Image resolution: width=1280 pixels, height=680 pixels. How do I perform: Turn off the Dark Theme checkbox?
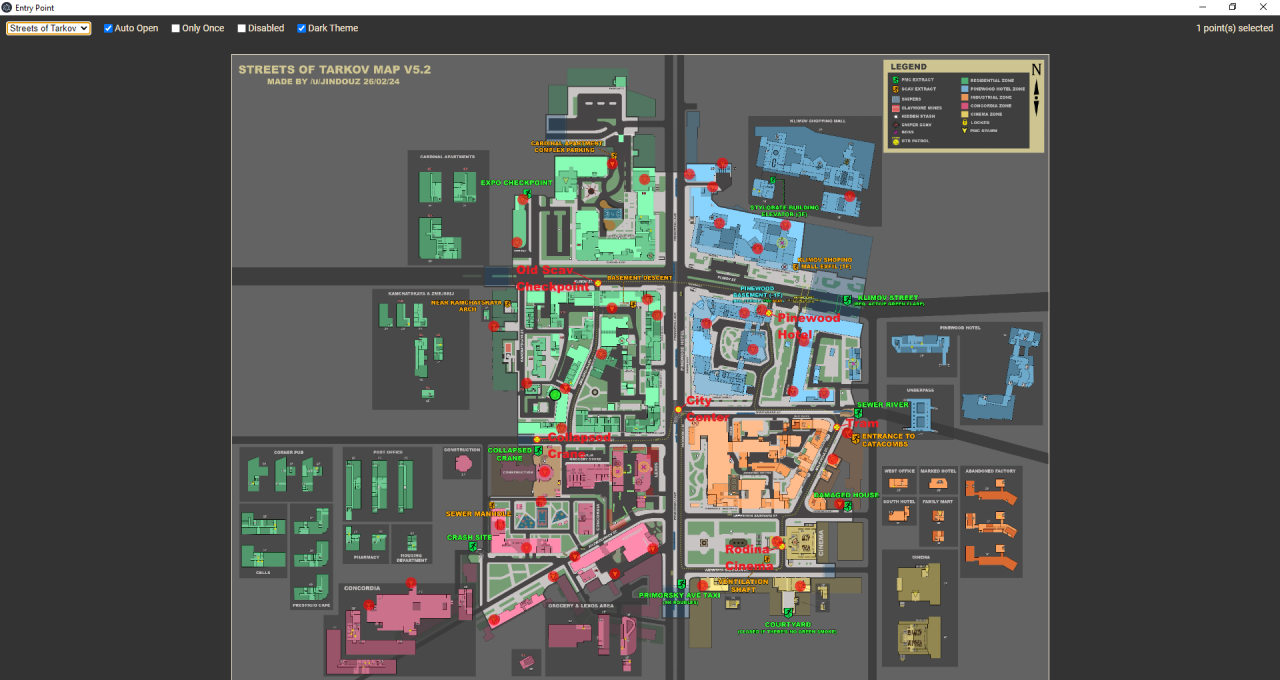tap(302, 28)
